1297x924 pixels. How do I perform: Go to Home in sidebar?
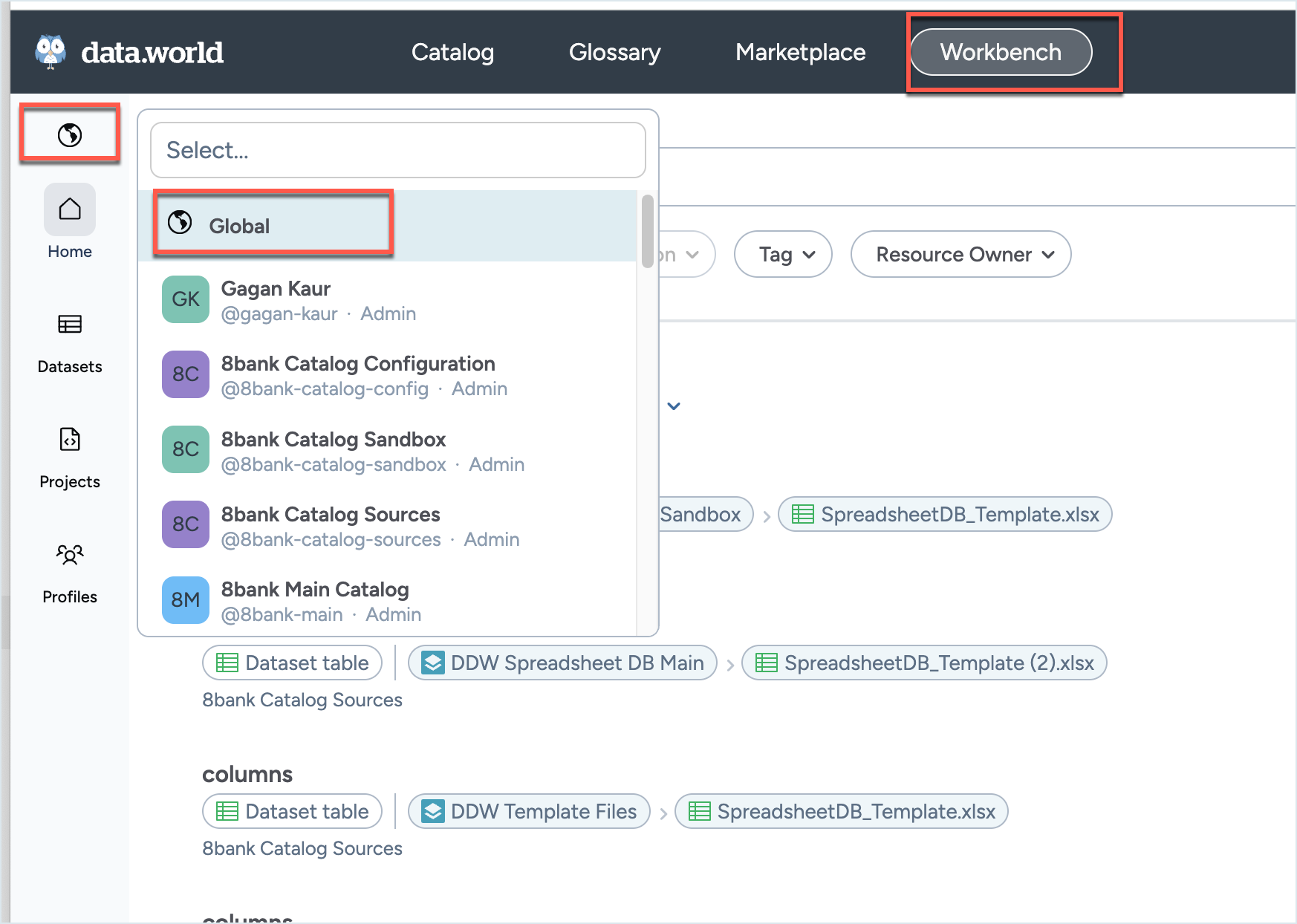[x=70, y=221]
